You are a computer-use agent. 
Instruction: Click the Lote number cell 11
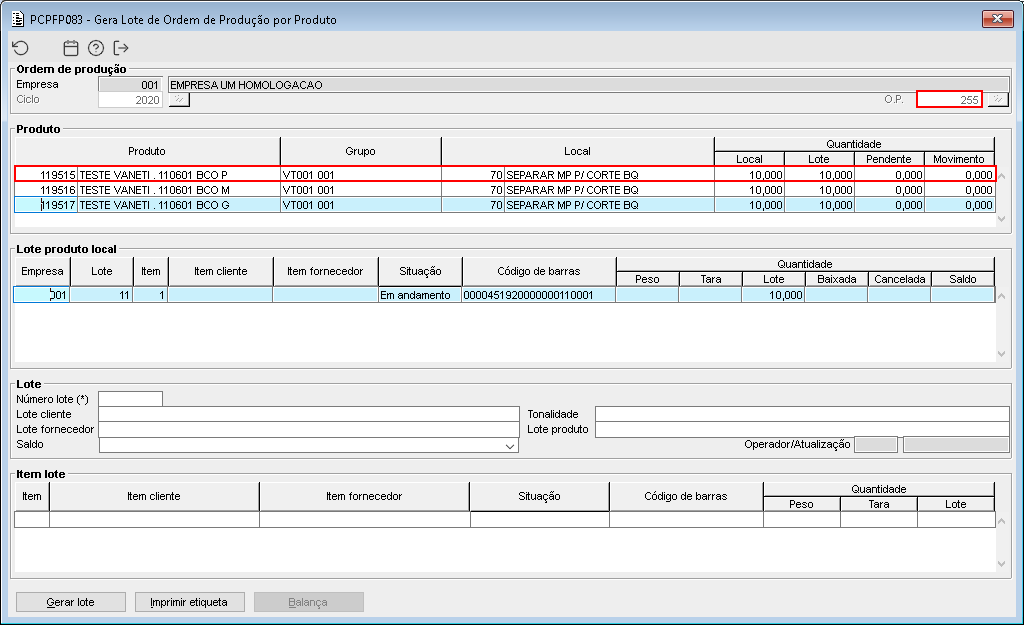[x=101, y=295]
